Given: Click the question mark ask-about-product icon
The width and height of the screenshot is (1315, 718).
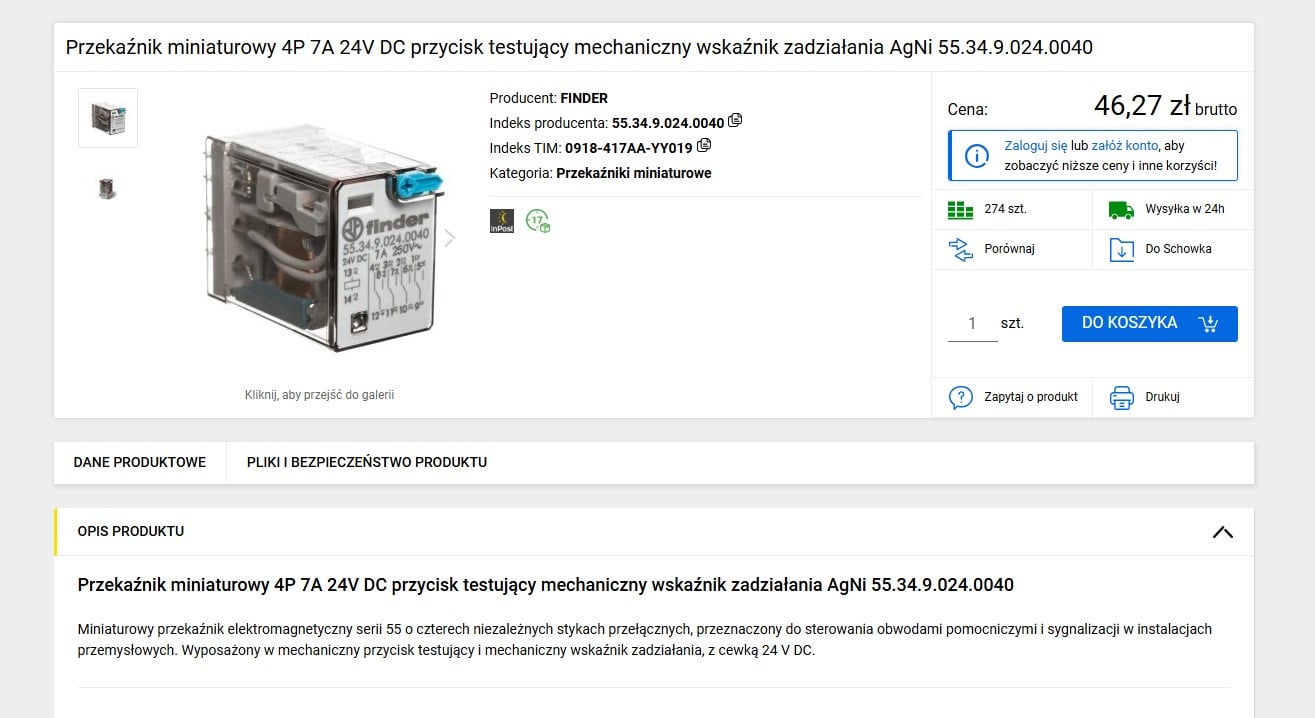Looking at the screenshot, I should coord(960,397).
